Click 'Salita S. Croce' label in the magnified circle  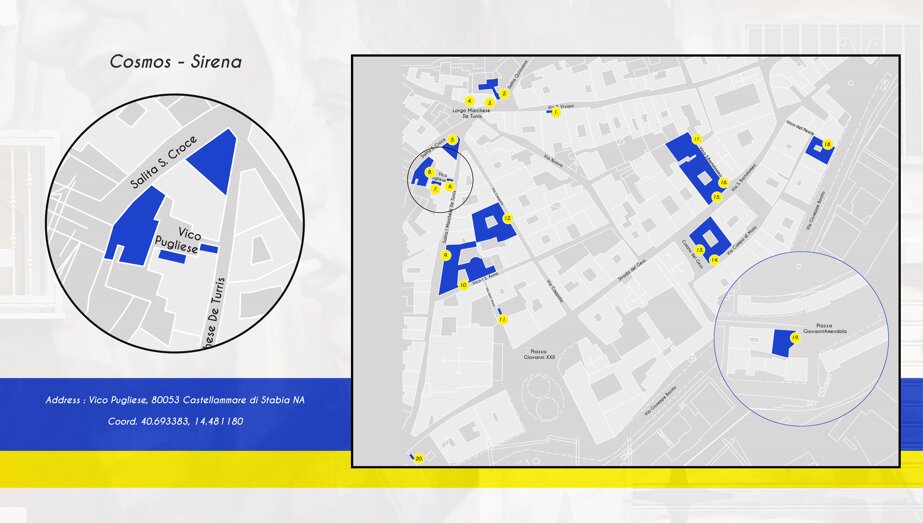(164, 163)
